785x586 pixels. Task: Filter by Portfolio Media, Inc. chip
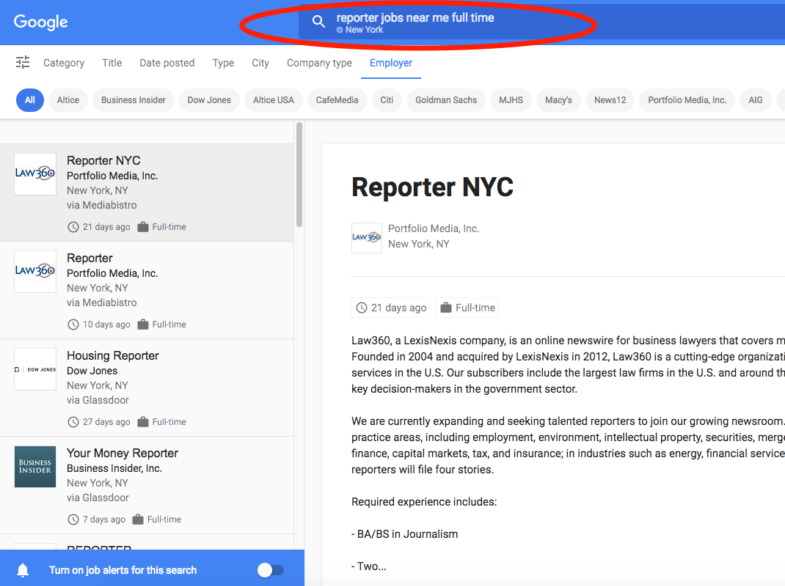pyautogui.click(x=687, y=100)
